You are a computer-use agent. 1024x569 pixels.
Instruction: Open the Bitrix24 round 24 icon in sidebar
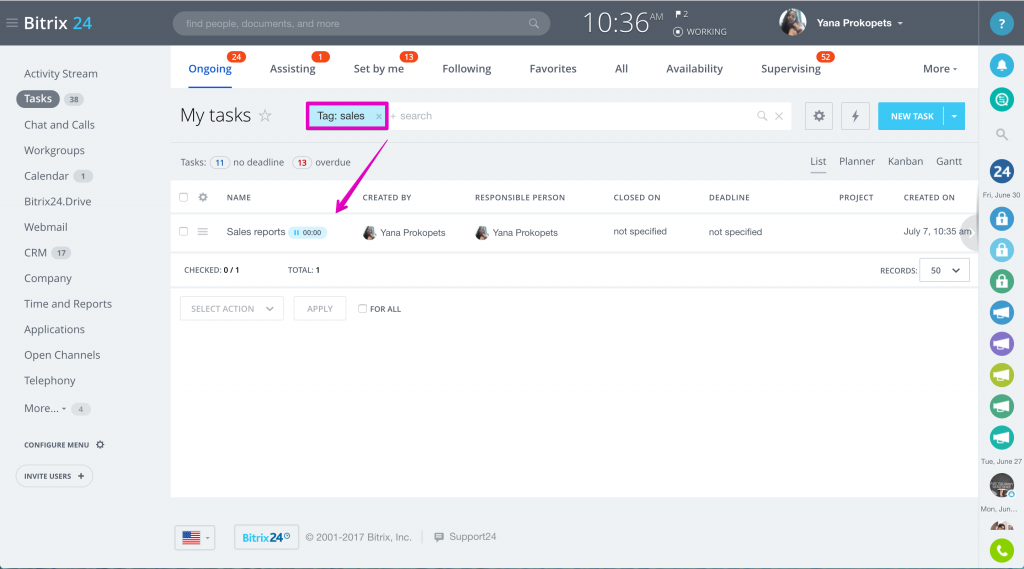(x=1001, y=172)
